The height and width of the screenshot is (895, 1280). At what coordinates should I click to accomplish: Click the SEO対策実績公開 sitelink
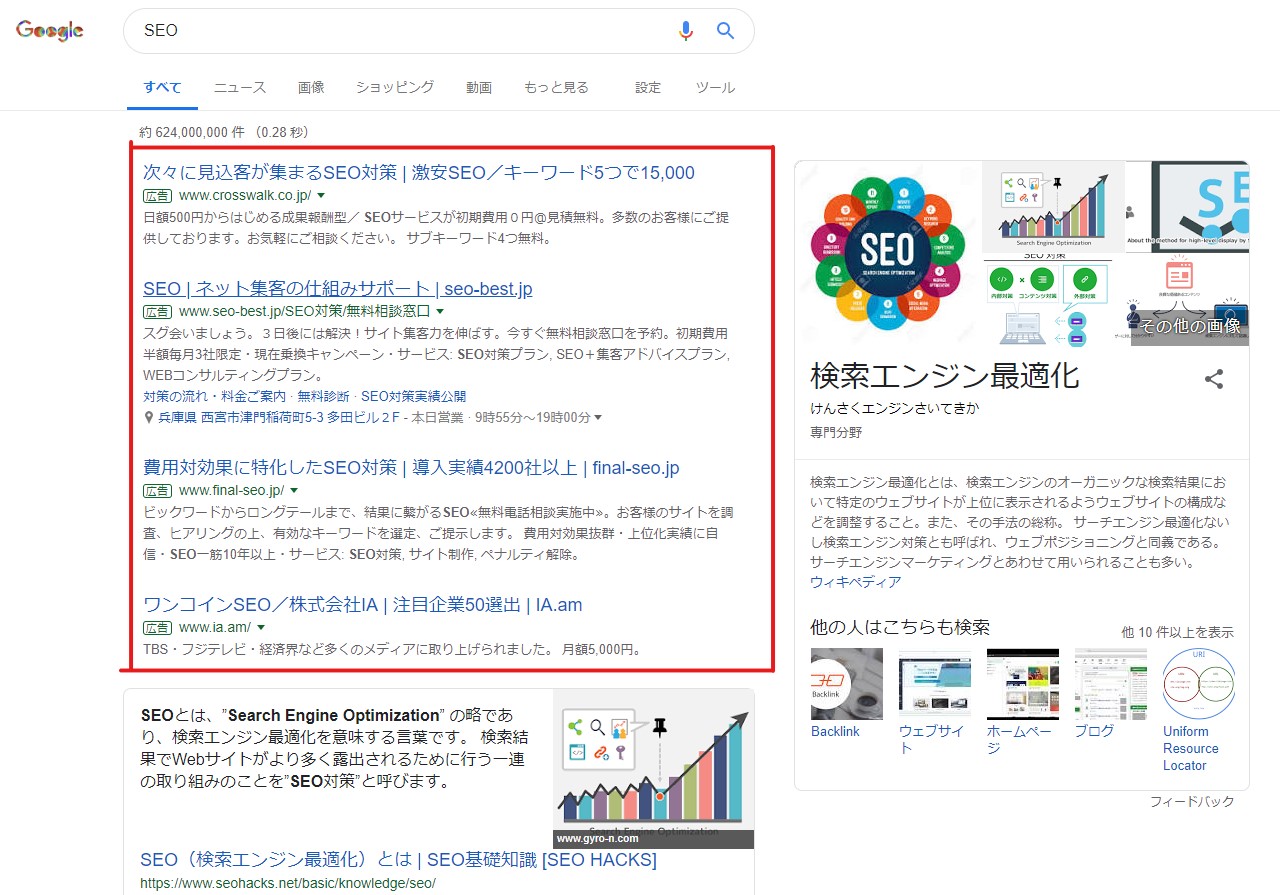click(413, 396)
